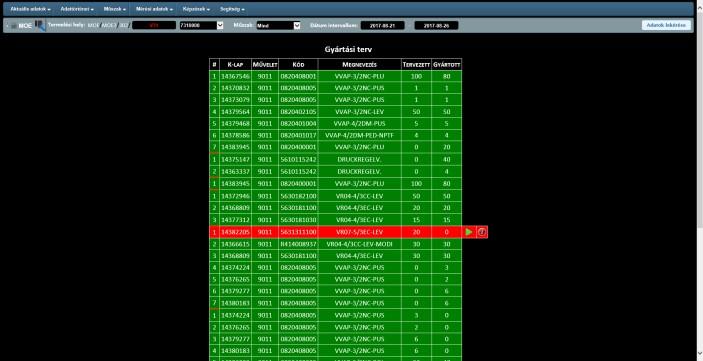Select K-lap cell 14373079
The height and width of the screenshot is (361, 703).
point(235,100)
